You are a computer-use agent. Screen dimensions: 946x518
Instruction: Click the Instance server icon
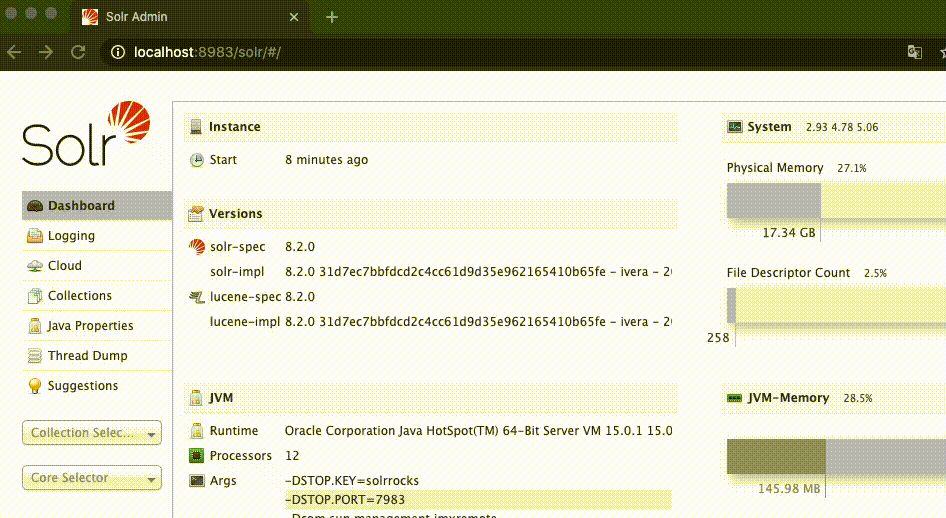(196, 127)
